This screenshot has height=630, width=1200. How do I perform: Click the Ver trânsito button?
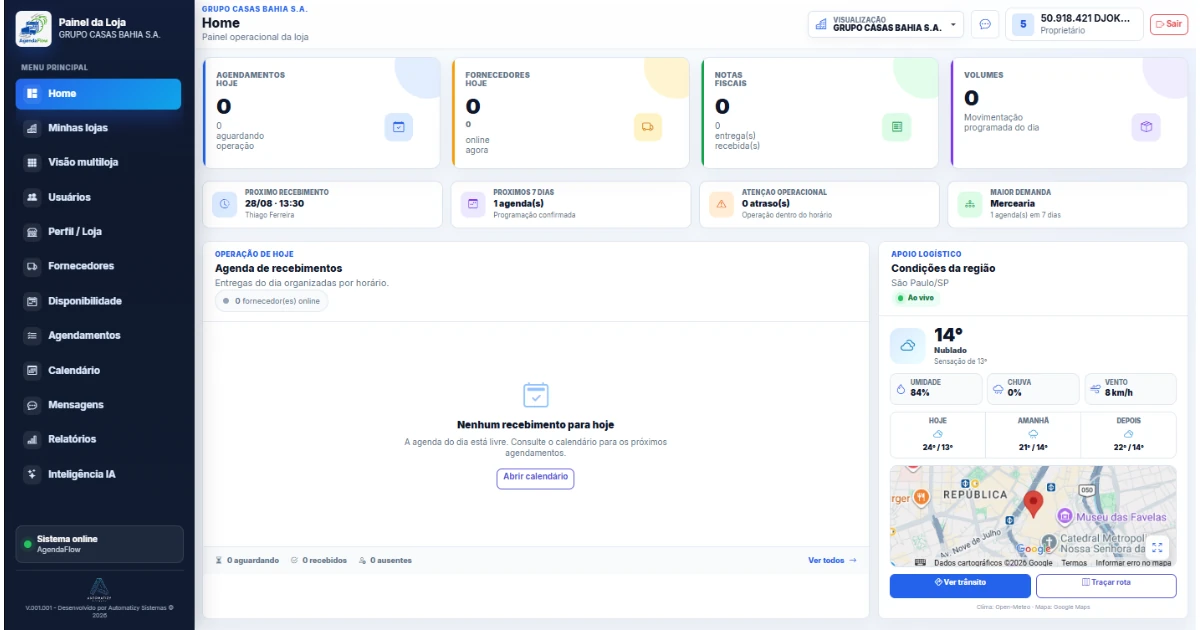960,586
